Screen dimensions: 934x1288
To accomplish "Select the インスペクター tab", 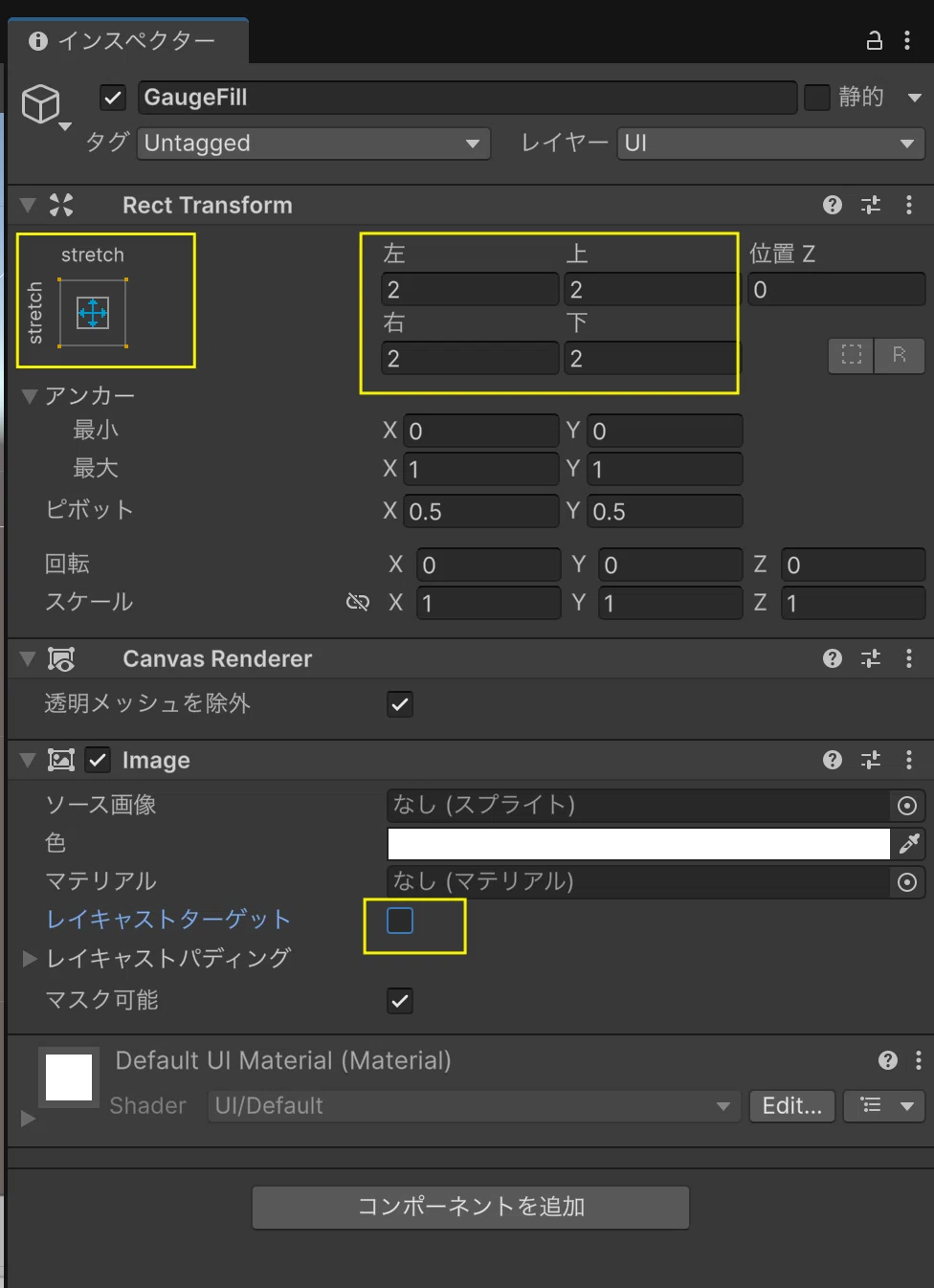I will [x=128, y=41].
